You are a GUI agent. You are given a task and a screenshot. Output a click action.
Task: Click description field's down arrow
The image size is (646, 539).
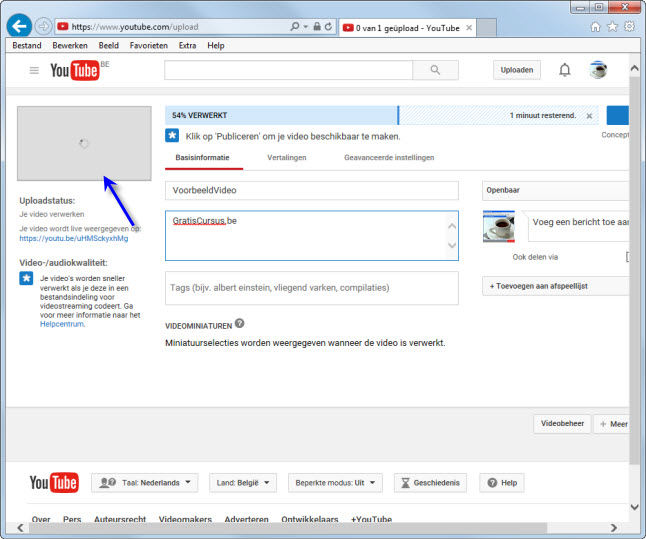[x=452, y=245]
